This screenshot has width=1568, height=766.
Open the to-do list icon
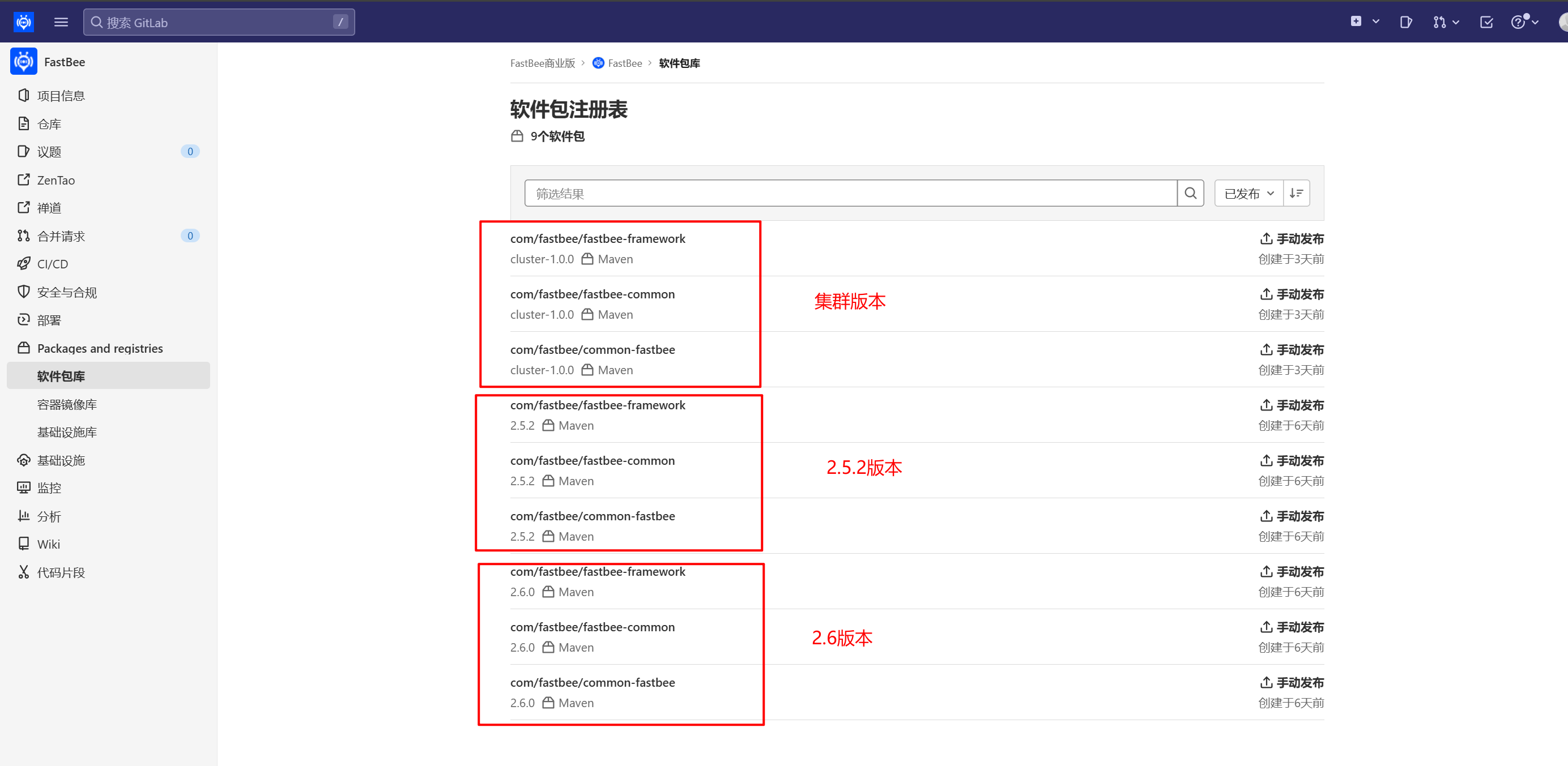click(1486, 23)
